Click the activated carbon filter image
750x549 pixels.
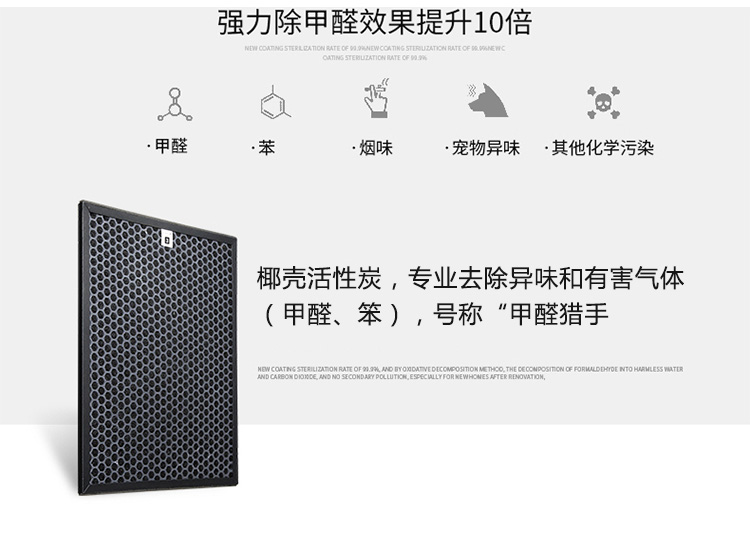point(158,348)
